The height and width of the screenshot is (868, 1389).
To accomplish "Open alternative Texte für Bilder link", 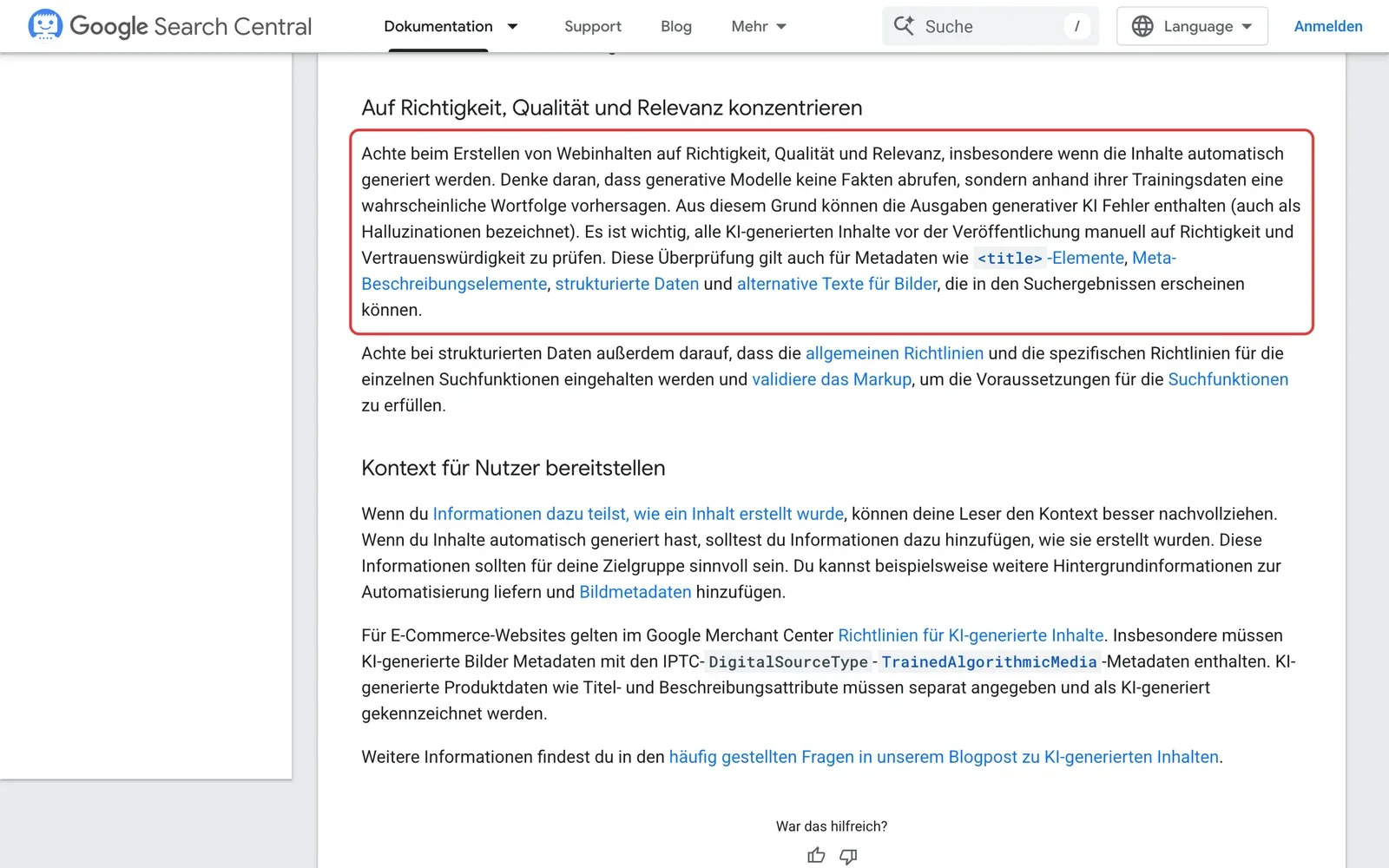I will coord(837,284).
